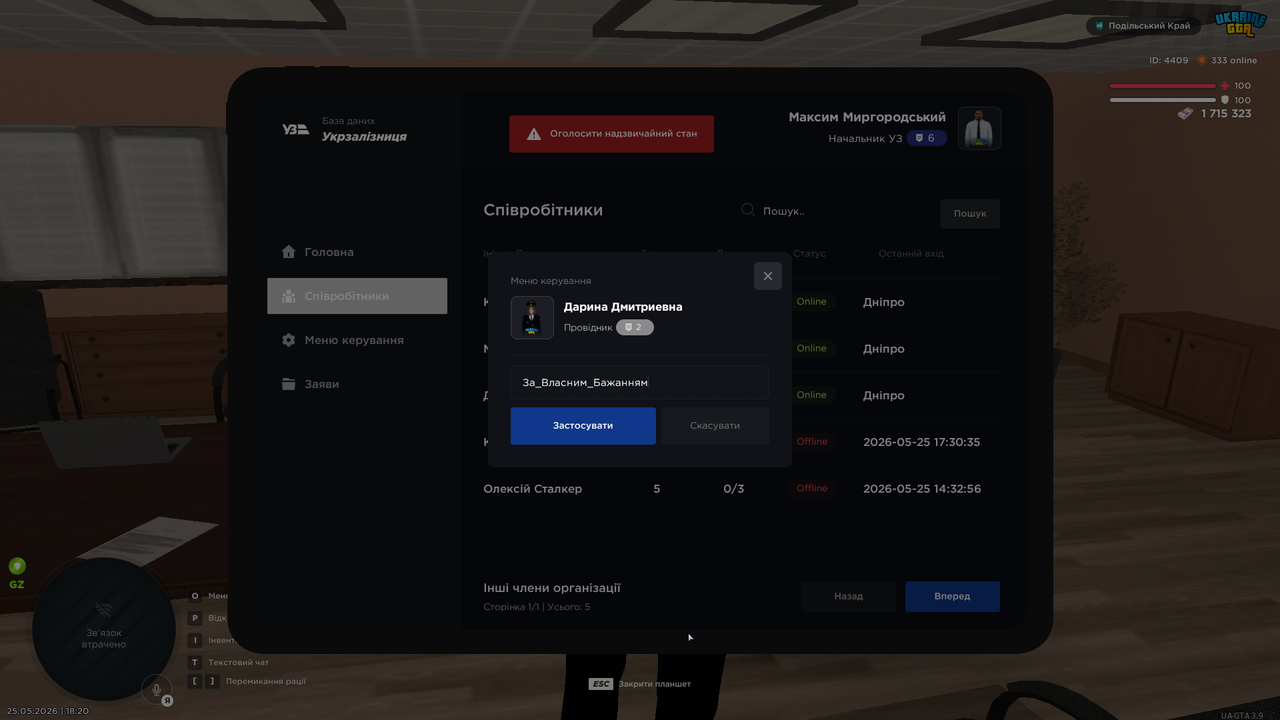Viewport: 1280px width, 720px height.
Task: Click Offline status in Олексій Сталкер row
Action: tap(812, 489)
